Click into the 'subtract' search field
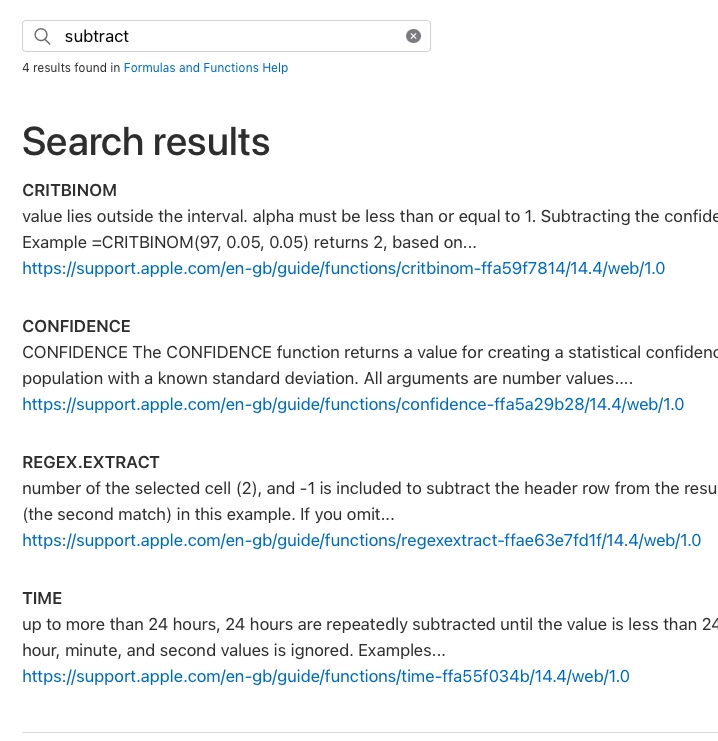This screenshot has width=718, height=741. point(230,36)
